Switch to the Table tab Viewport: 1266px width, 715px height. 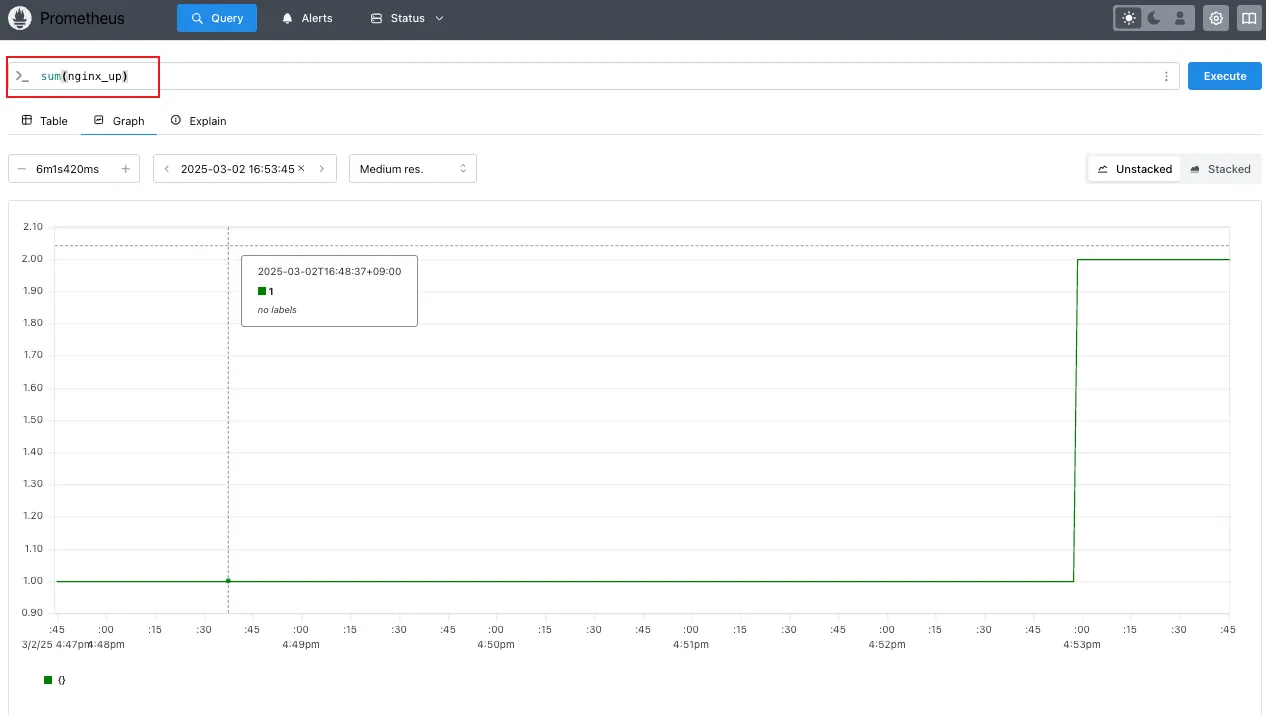coord(45,120)
